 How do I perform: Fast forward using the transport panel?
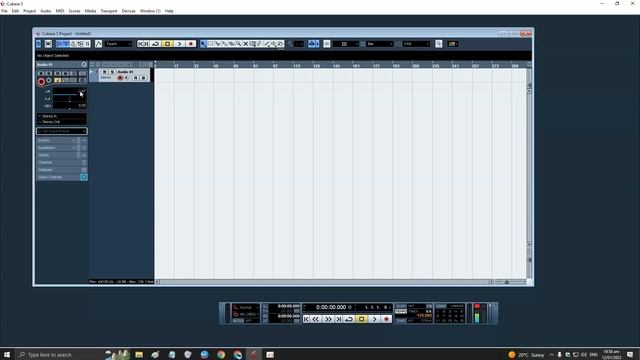click(x=329, y=319)
